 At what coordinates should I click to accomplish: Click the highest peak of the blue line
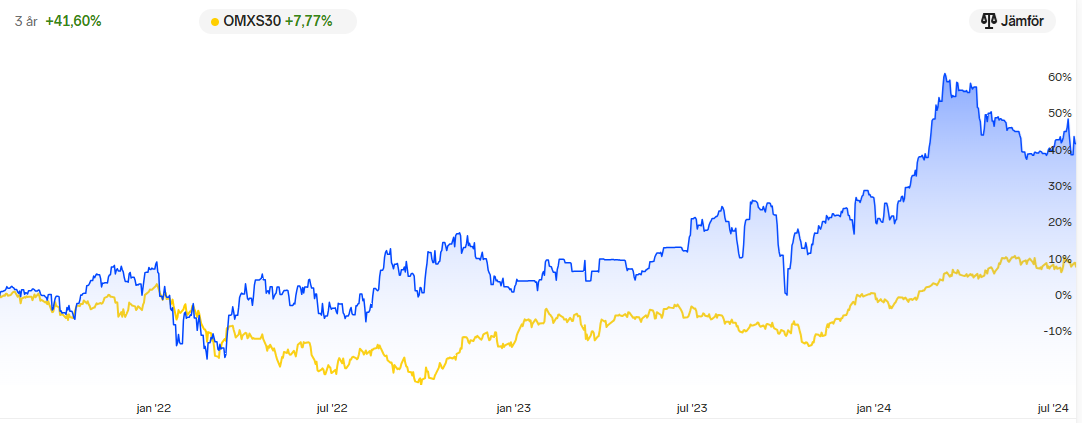(x=944, y=74)
